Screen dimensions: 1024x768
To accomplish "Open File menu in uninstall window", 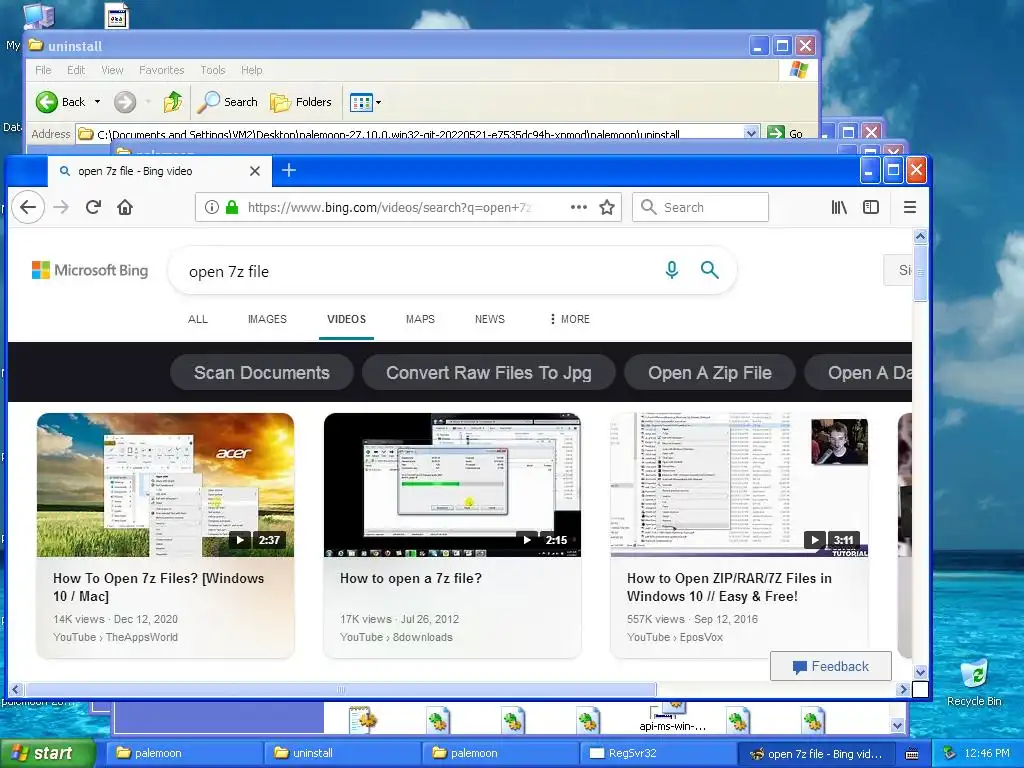I will point(43,70).
